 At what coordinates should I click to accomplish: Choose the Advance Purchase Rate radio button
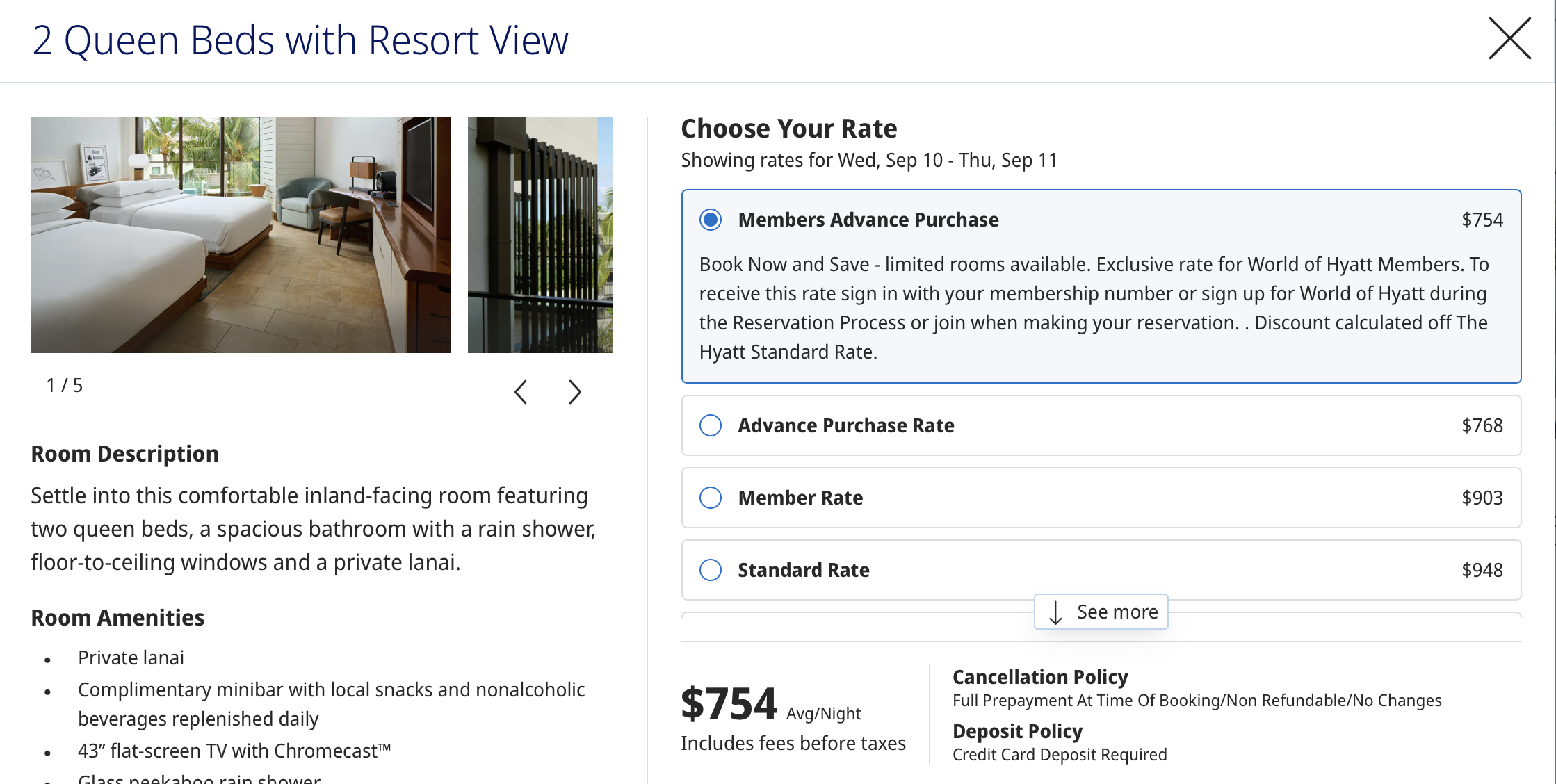[711, 425]
